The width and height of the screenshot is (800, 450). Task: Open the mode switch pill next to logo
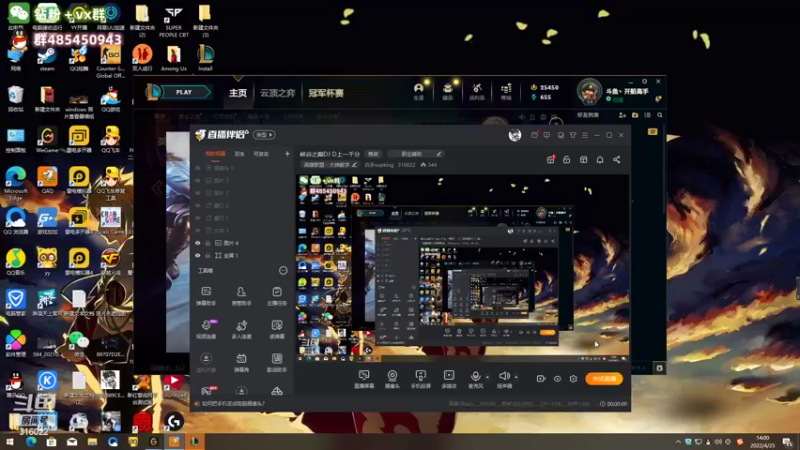pyautogui.click(x=264, y=135)
